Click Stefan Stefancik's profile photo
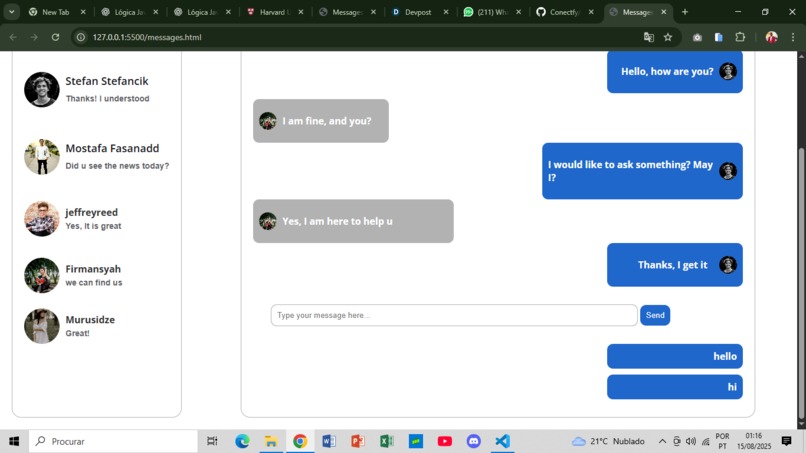 tap(42, 89)
